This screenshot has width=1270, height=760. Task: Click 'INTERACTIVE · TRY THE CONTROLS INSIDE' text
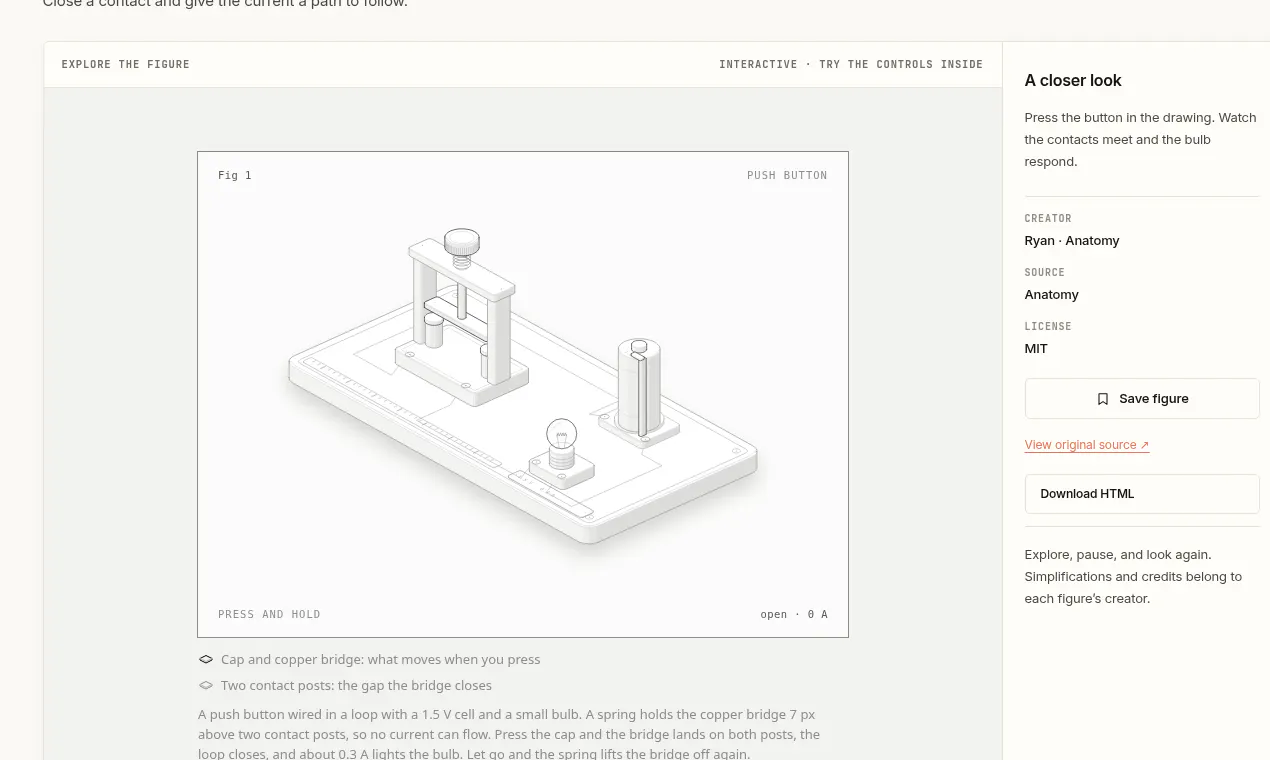pos(851,64)
